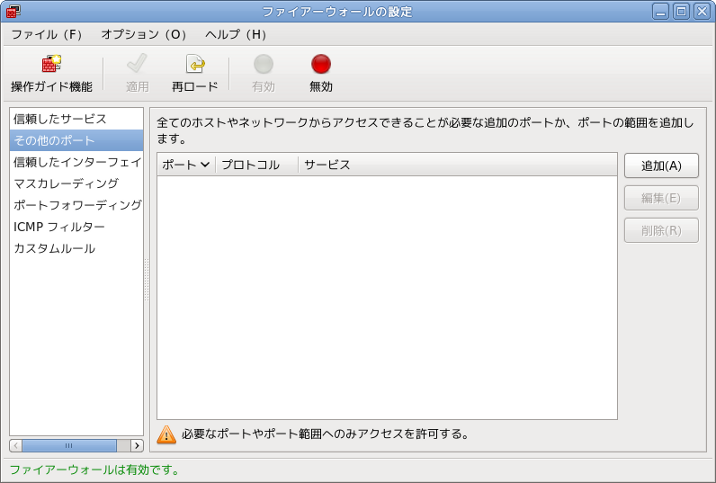
Task: Select ICMP フィルター in the sidebar
Action: [x=76, y=227]
